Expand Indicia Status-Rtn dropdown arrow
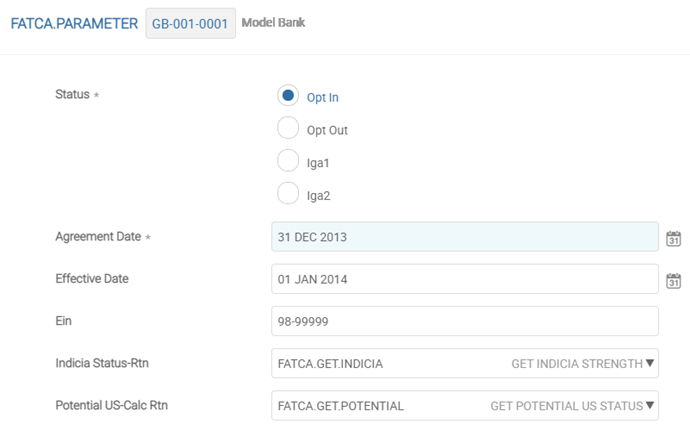This screenshot has width=690, height=430. [650, 364]
